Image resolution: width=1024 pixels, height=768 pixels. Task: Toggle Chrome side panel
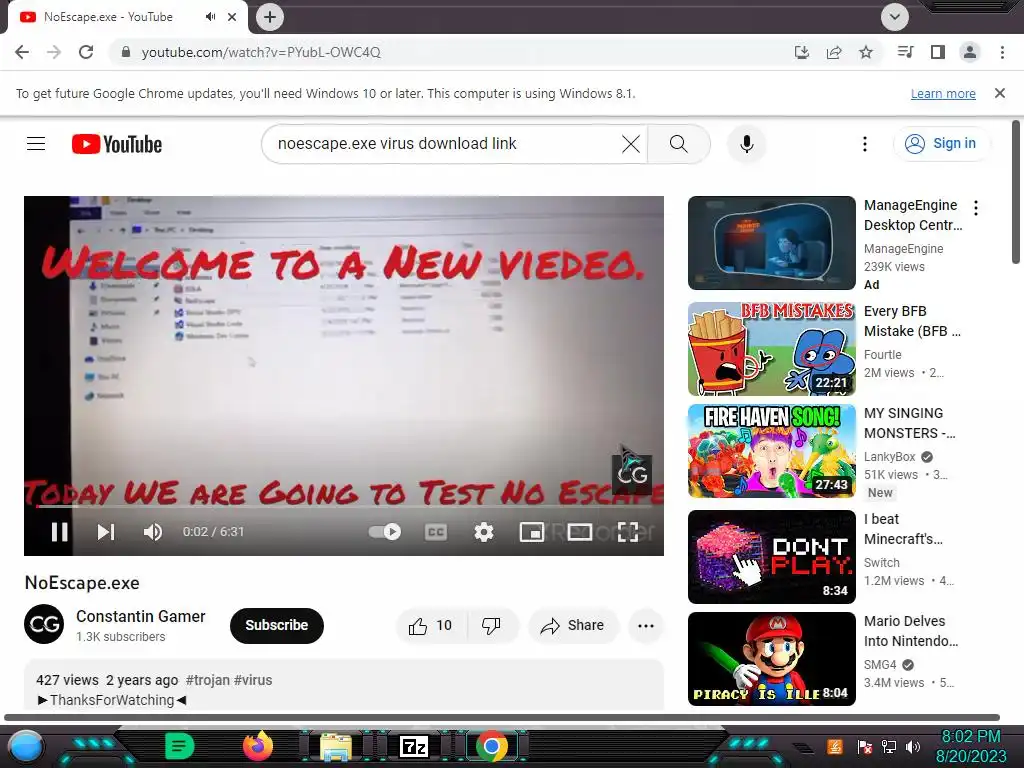tap(938, 52)
